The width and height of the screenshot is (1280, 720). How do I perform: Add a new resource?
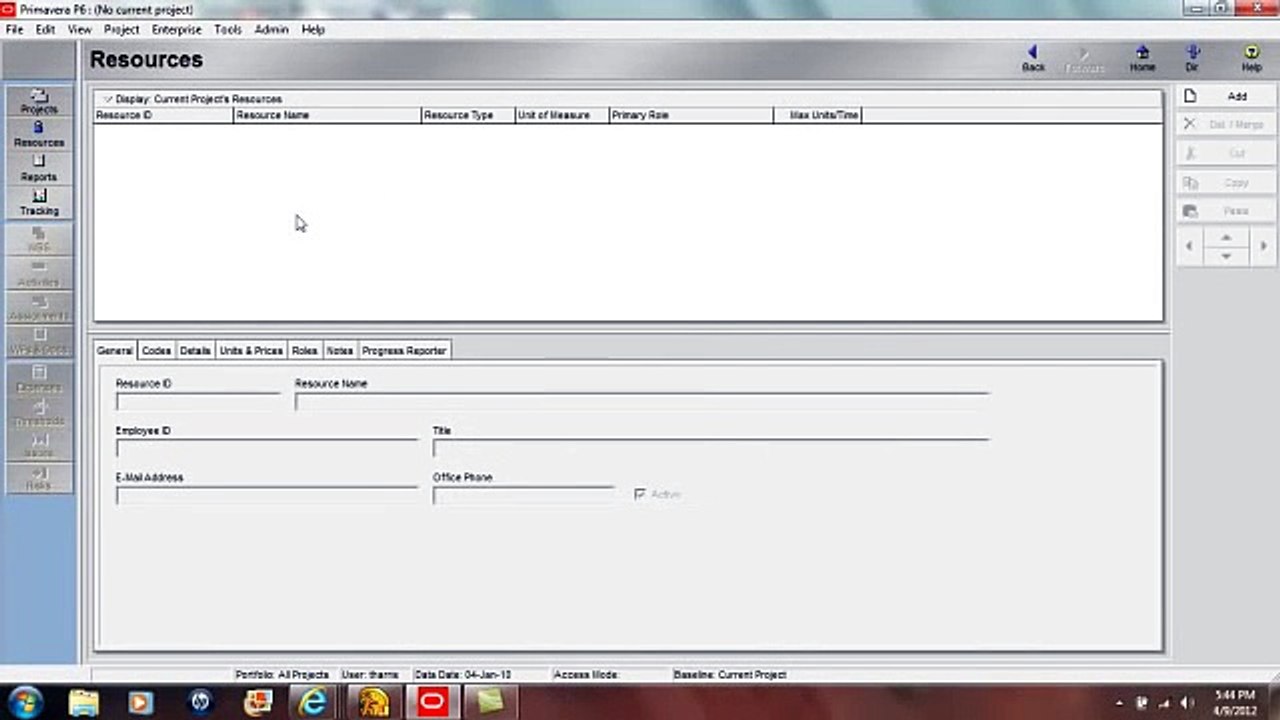[1226, 97]
